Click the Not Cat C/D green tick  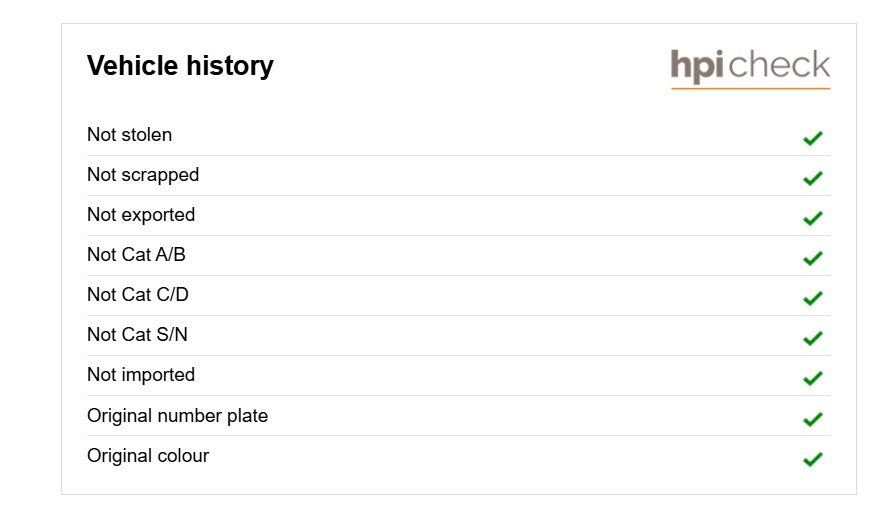pos(812,298)
